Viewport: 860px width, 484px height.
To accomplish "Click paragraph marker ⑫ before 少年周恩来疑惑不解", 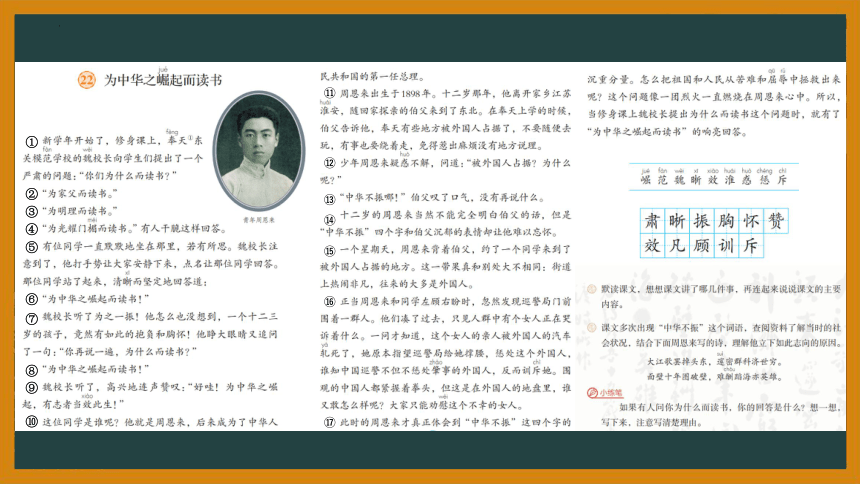I will pyautogui.click(x=329, y=163).
